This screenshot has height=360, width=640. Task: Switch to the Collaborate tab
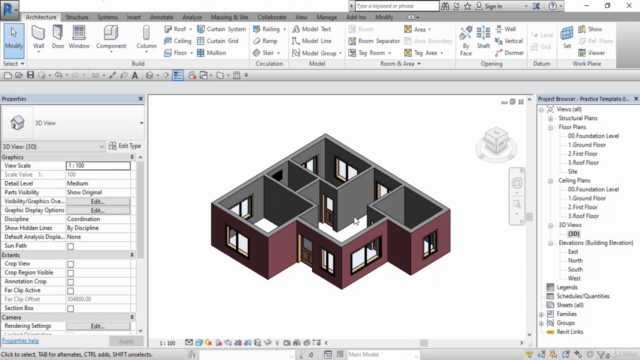pyautogui.click(x=271, y=17)
